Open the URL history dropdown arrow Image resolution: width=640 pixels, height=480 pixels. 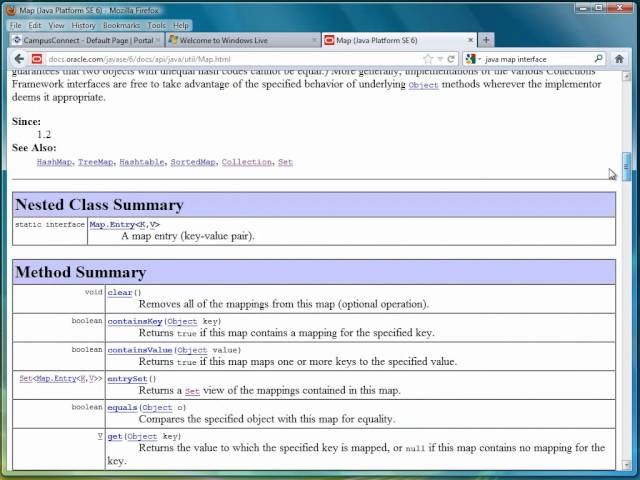pyautogui.click(x=440, y=59)
